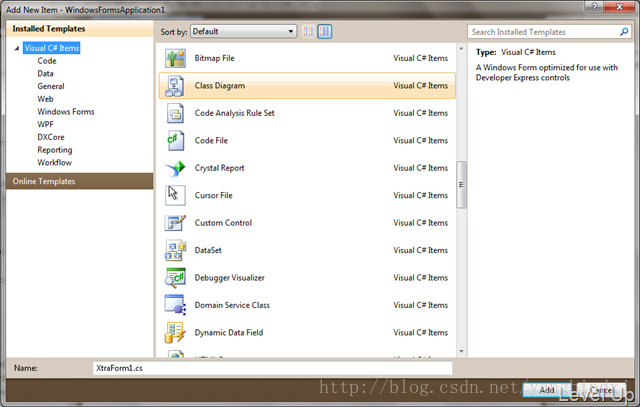The image size is (640, 407).
Task: Choose the WPF category
Action: click(45, 124)
